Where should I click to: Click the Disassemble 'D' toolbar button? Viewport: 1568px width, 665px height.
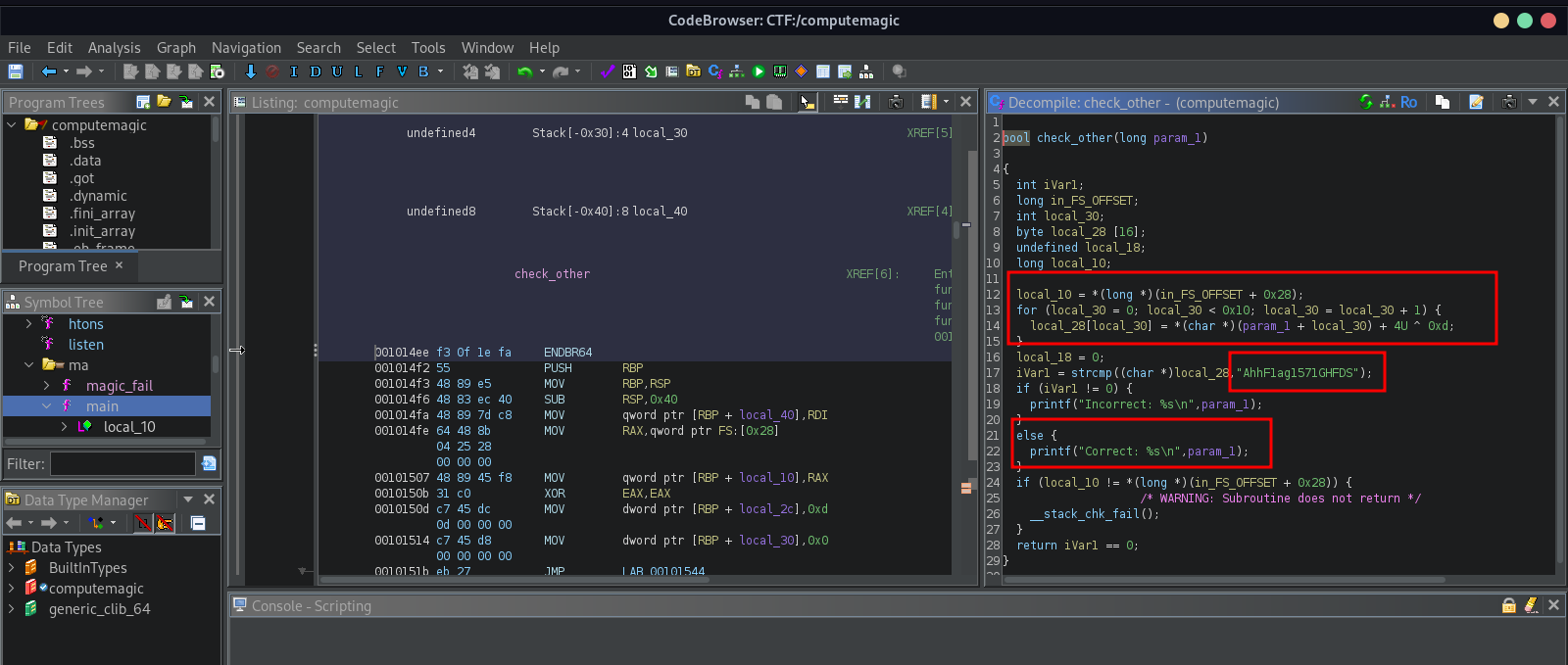315,71
